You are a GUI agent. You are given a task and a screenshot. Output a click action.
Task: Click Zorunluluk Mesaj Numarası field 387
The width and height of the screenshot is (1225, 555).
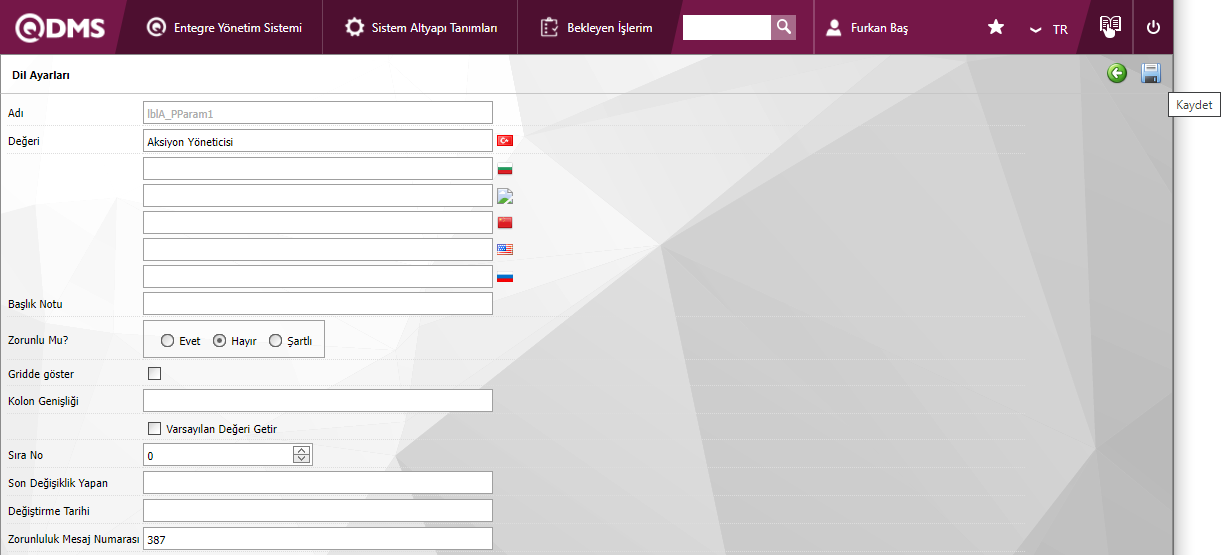[x=318, y=539]
